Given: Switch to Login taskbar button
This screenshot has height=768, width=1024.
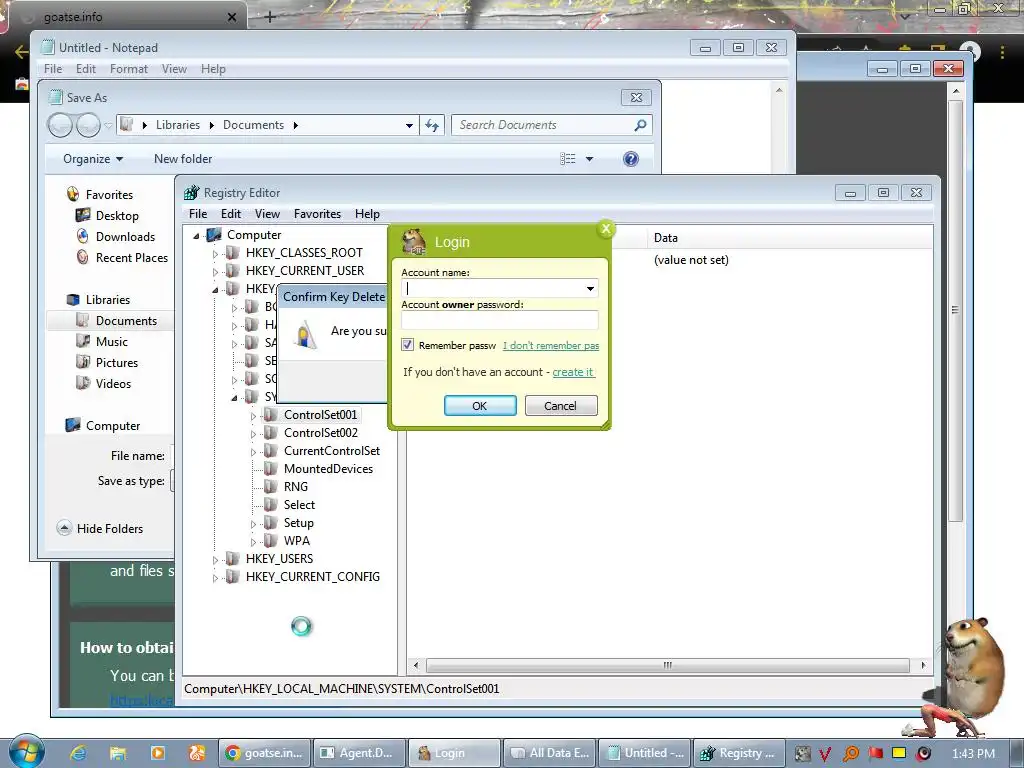Looking at the screenshot, I should click(x=455, y=753).
